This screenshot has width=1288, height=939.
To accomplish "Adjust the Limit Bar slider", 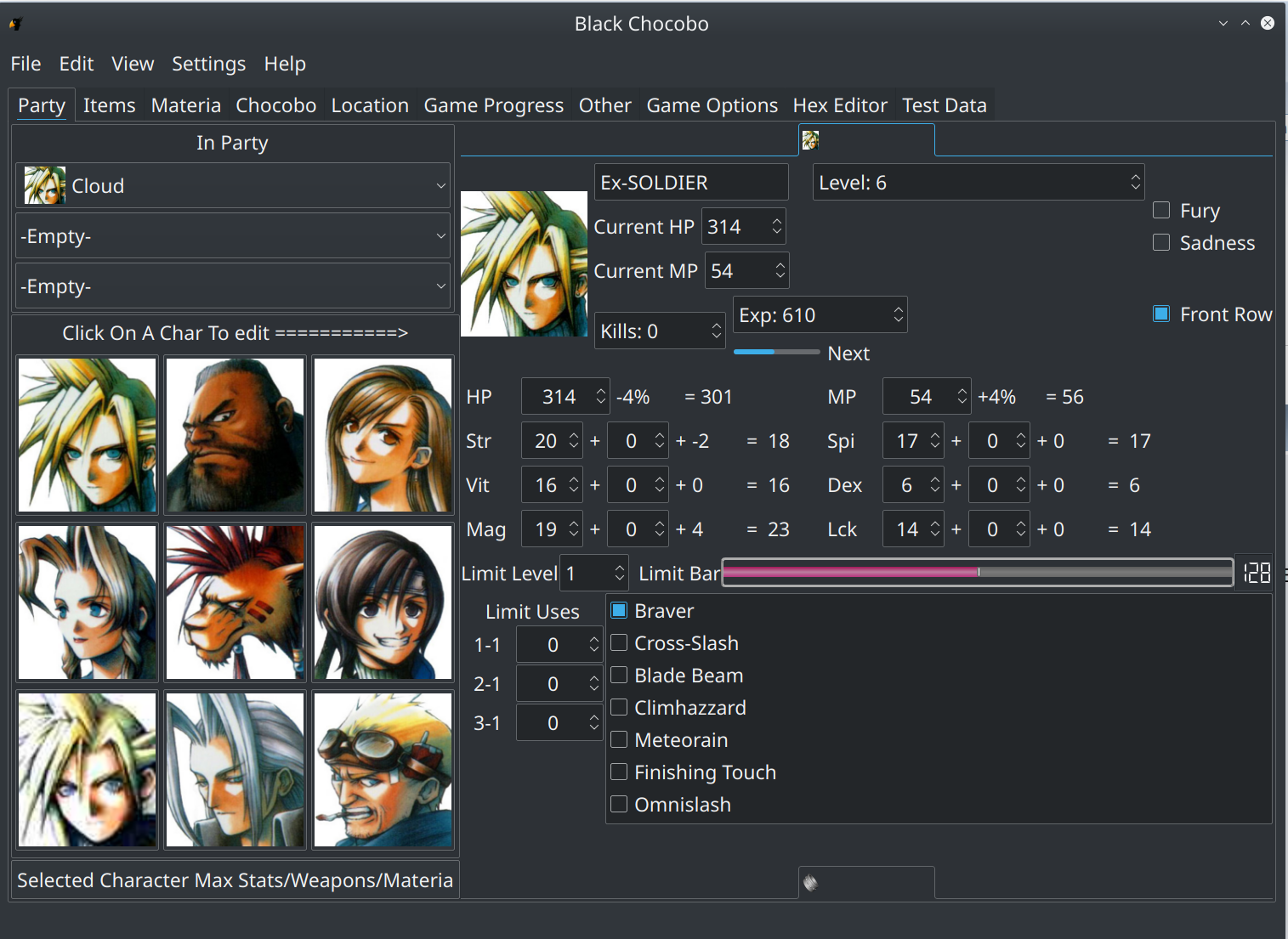I will coord(978,573).
